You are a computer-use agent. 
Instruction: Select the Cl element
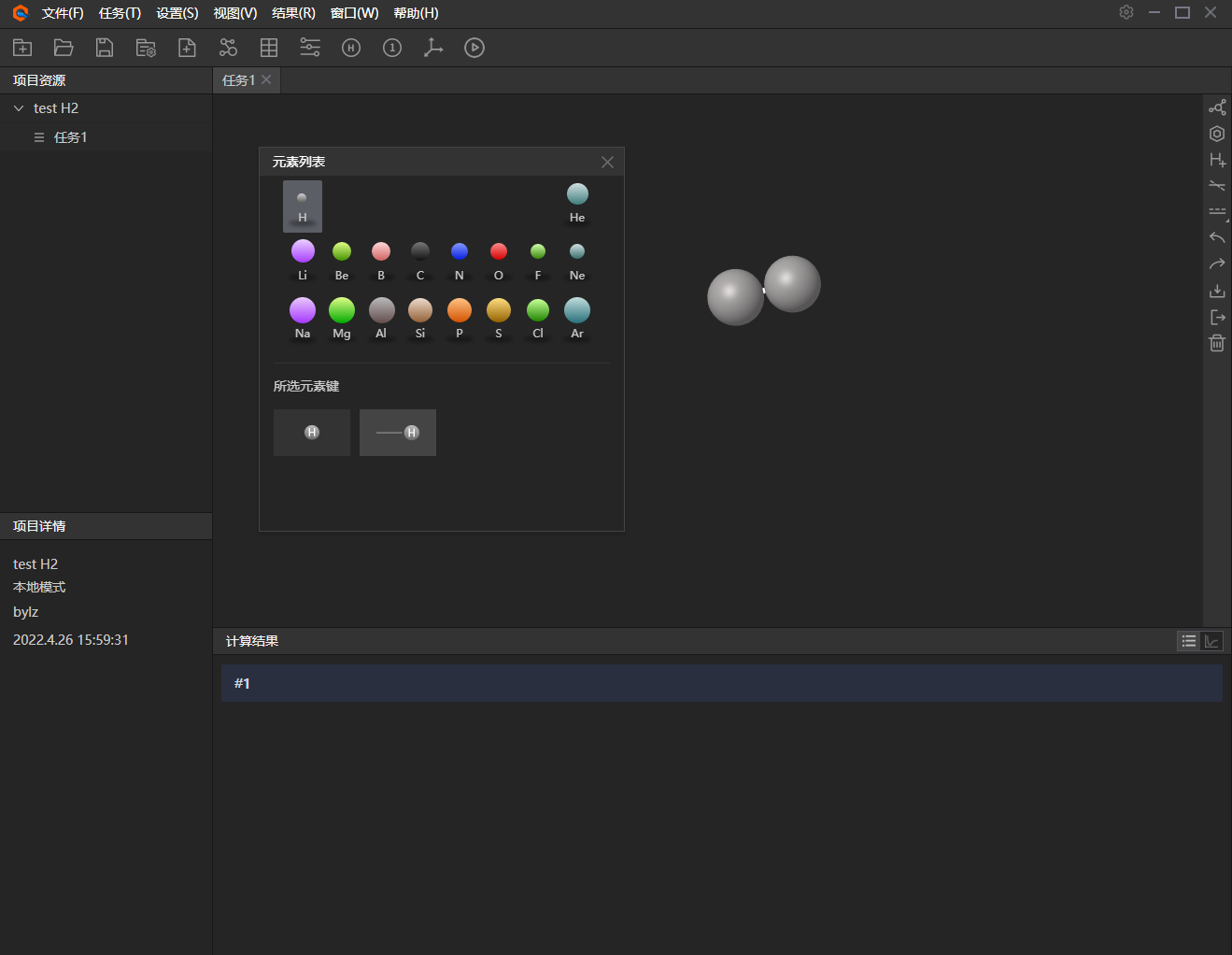538,319
